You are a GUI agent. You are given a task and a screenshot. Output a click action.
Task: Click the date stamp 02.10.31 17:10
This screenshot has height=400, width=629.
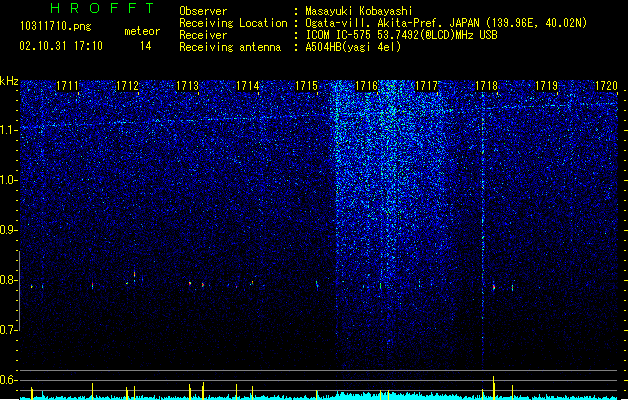pyautogui.click(x=61, y=46)
